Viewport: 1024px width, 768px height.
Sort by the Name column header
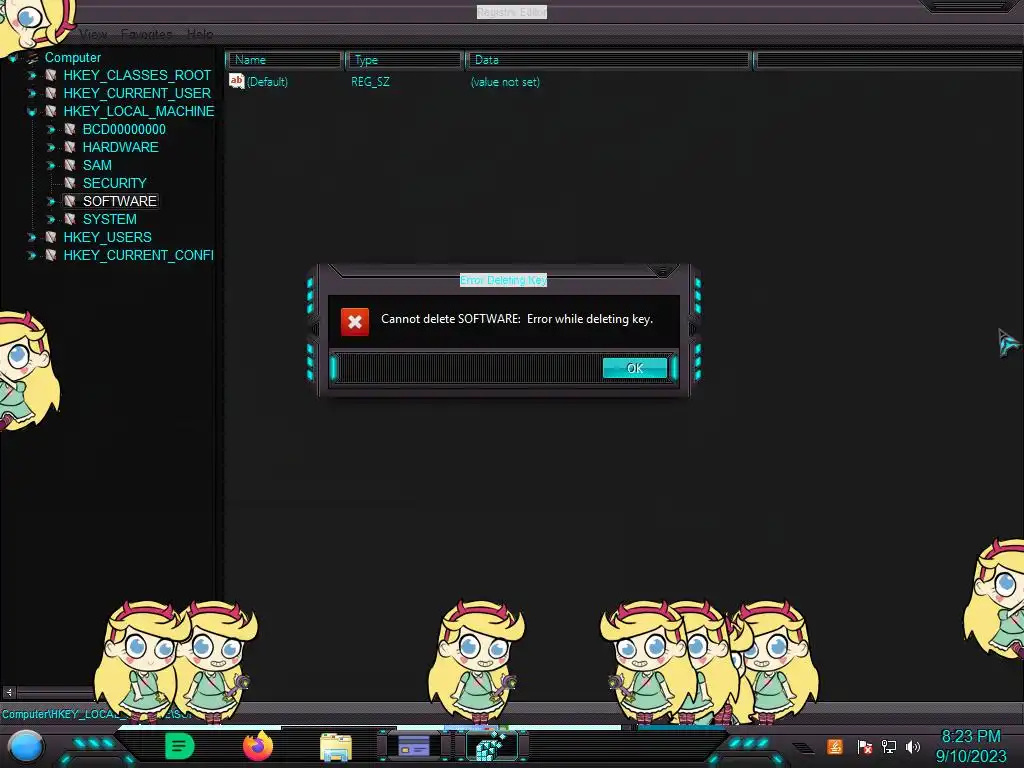pyautogui.click(x=284, y=60)
